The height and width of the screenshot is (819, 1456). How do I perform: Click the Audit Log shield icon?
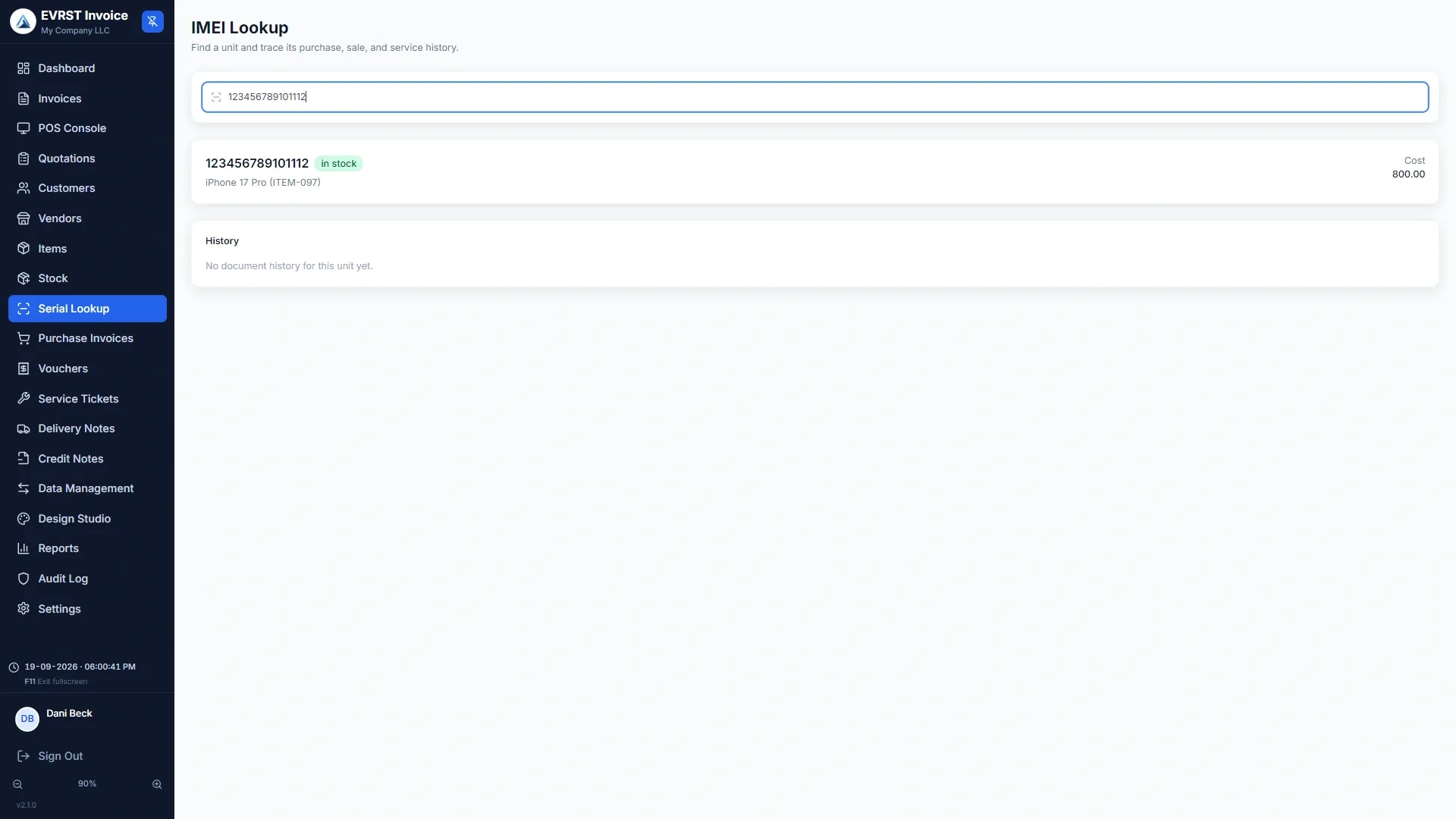point(24,579)
